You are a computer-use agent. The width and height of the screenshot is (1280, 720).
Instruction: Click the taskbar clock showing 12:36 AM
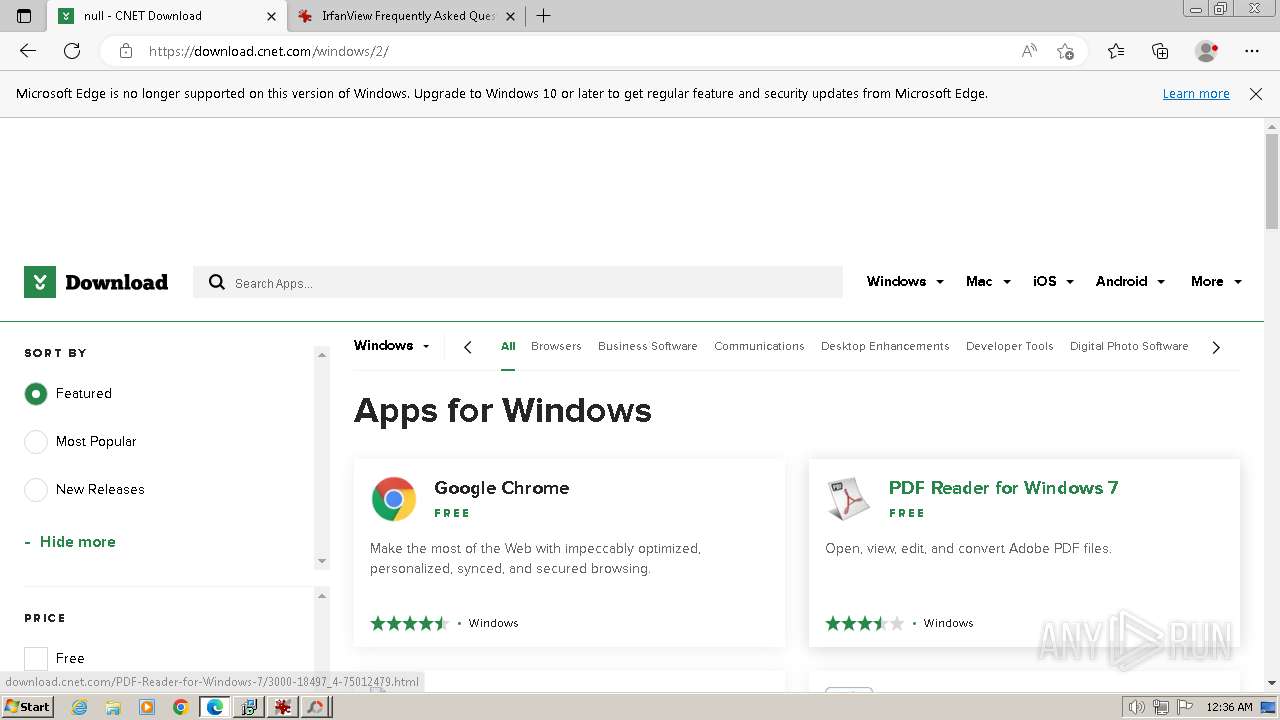click(1229, 707)
